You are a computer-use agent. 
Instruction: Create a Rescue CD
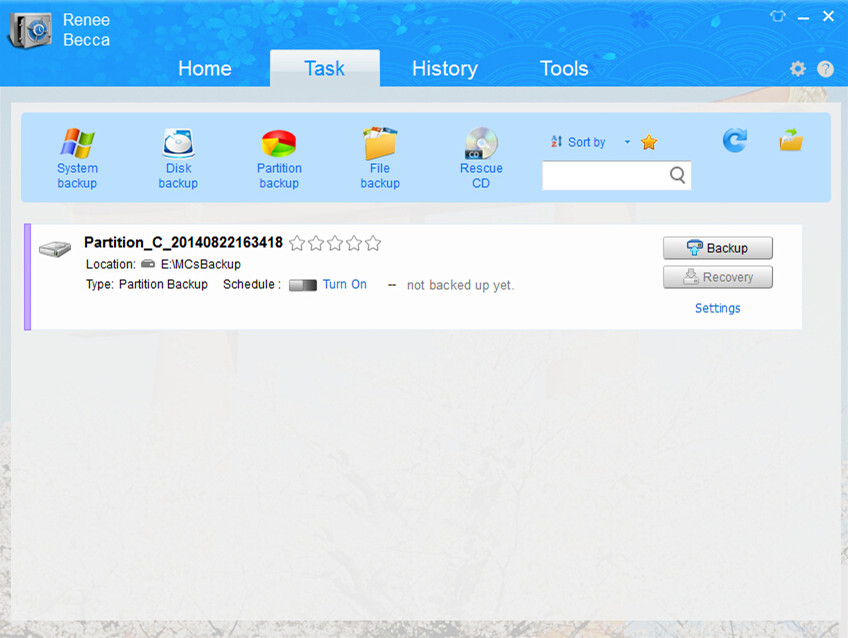(x=481, y=158)
